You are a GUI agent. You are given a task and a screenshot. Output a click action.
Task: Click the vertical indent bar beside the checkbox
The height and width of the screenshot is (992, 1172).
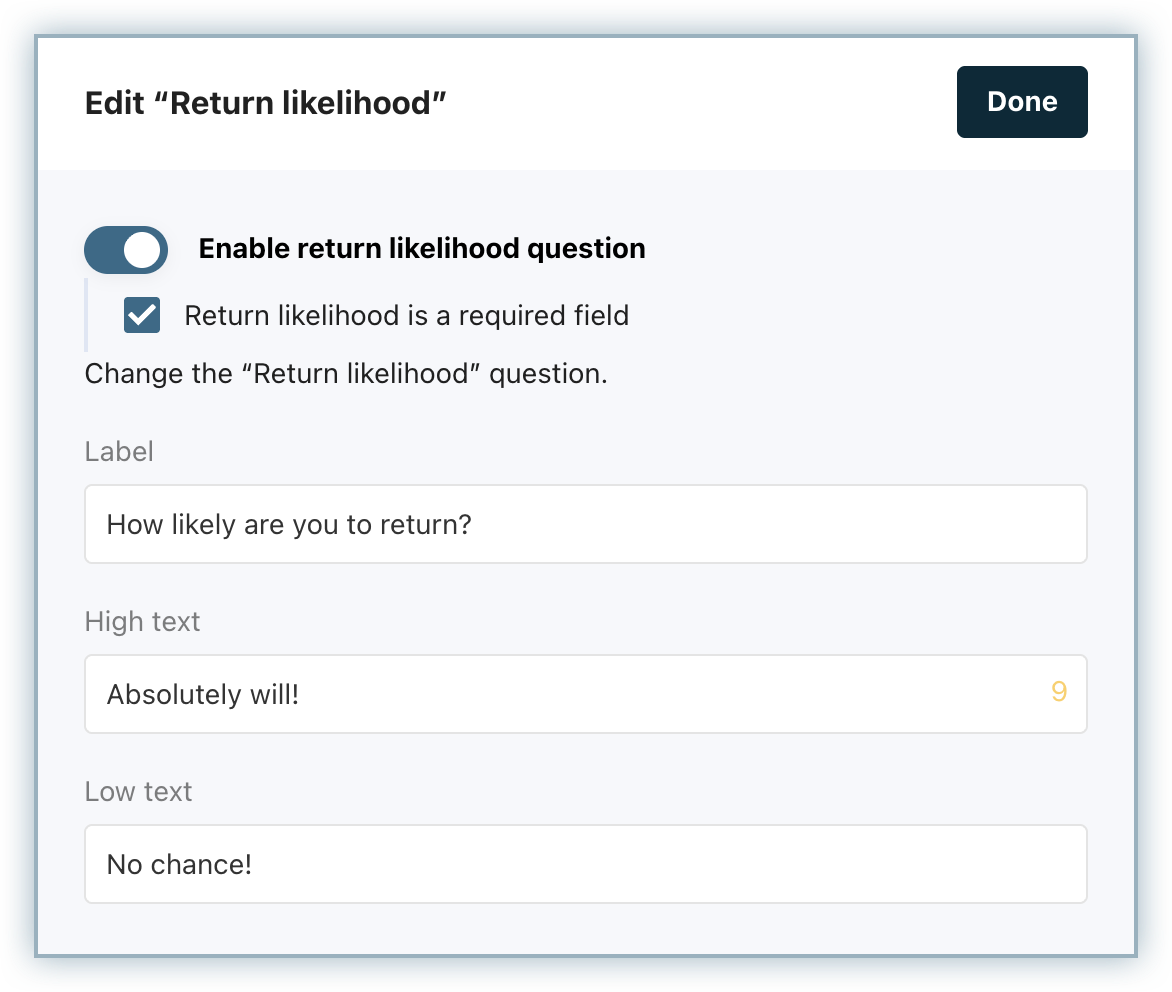pos(87,315)
